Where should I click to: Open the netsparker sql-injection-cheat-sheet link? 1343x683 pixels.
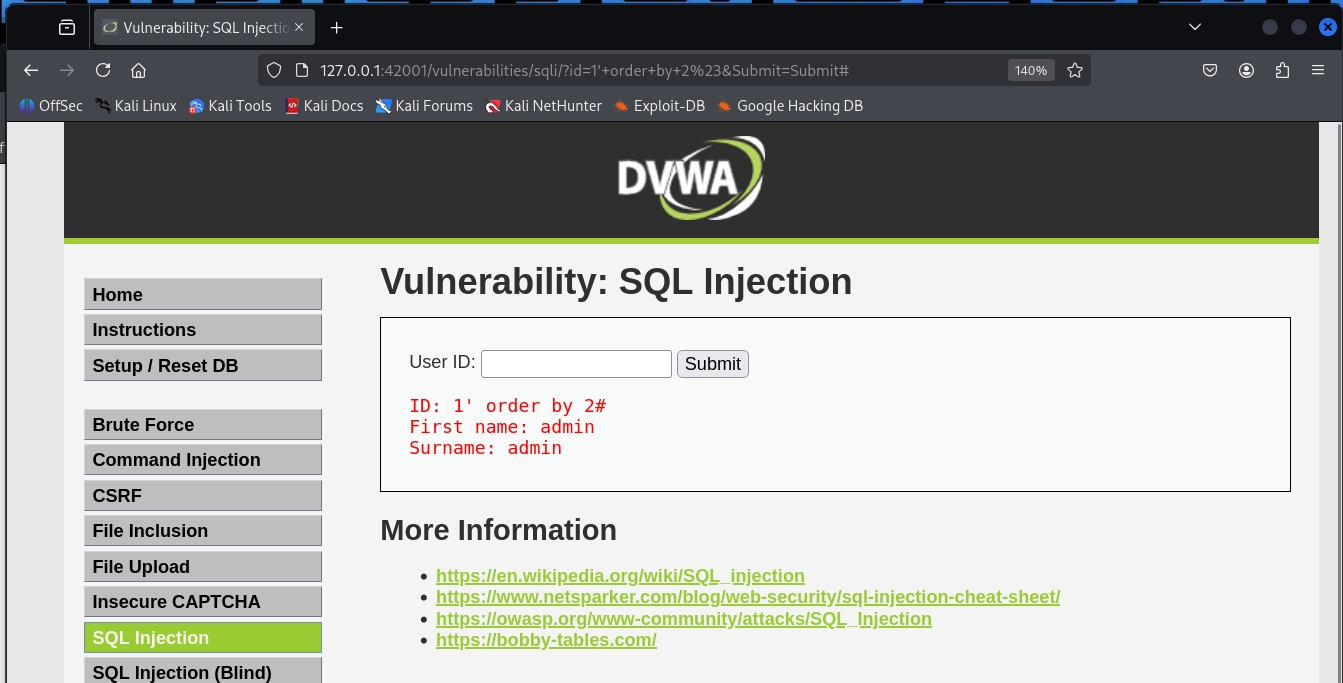pos(748,597)
